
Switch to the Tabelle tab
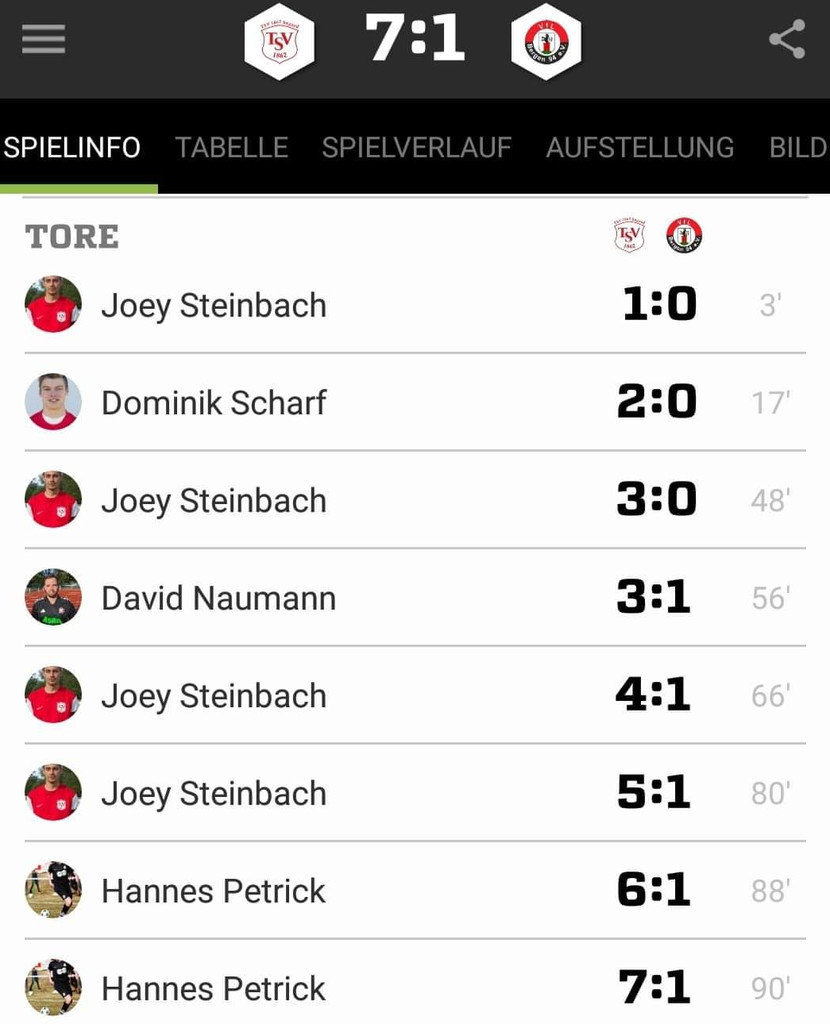click(231, 148)
